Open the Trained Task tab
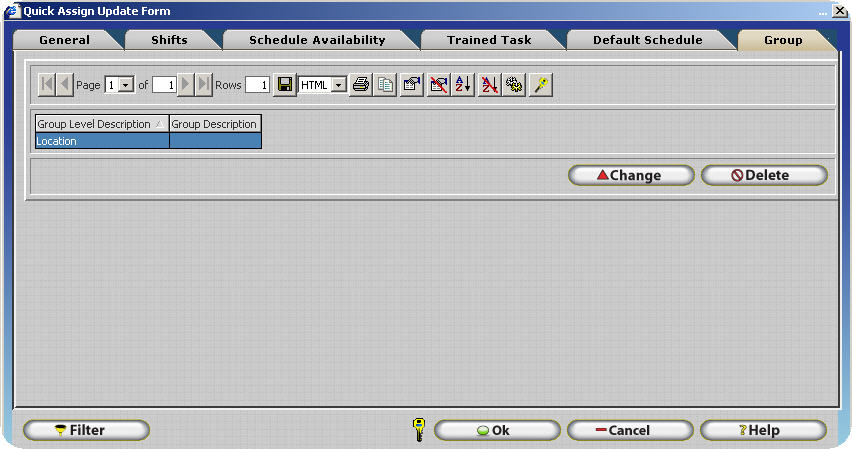Image resolution: width=852 pixels, height=449 pixels. tap(489, 40)
